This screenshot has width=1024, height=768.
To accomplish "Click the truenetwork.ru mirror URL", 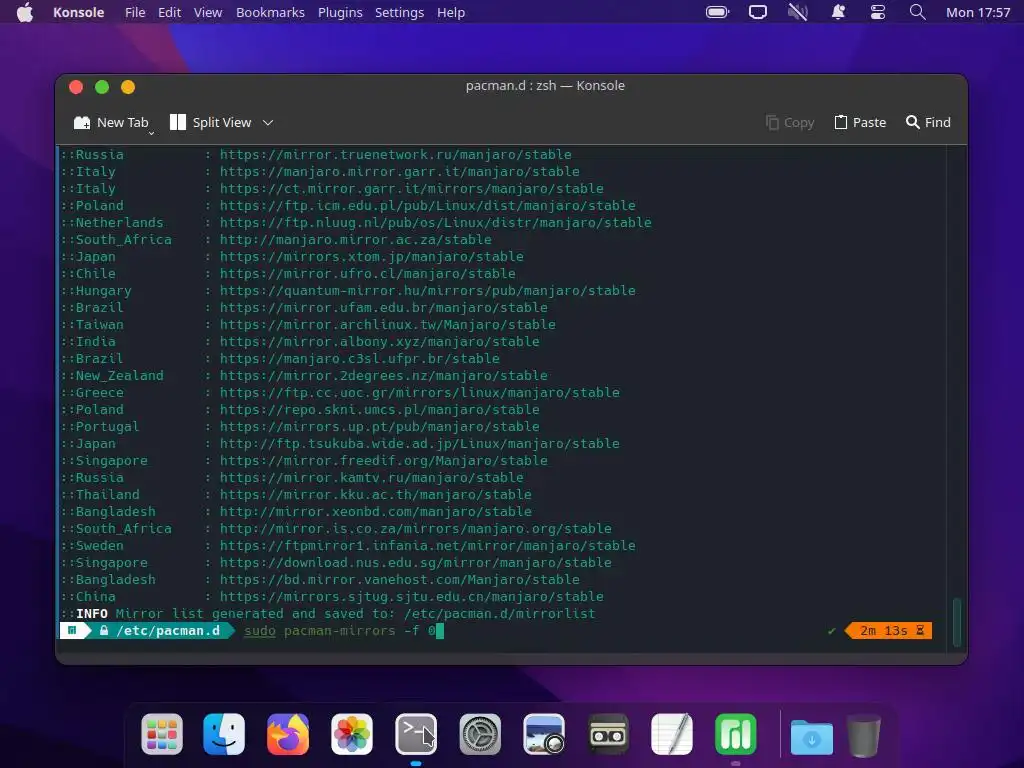I will click(x=396, y=155).
